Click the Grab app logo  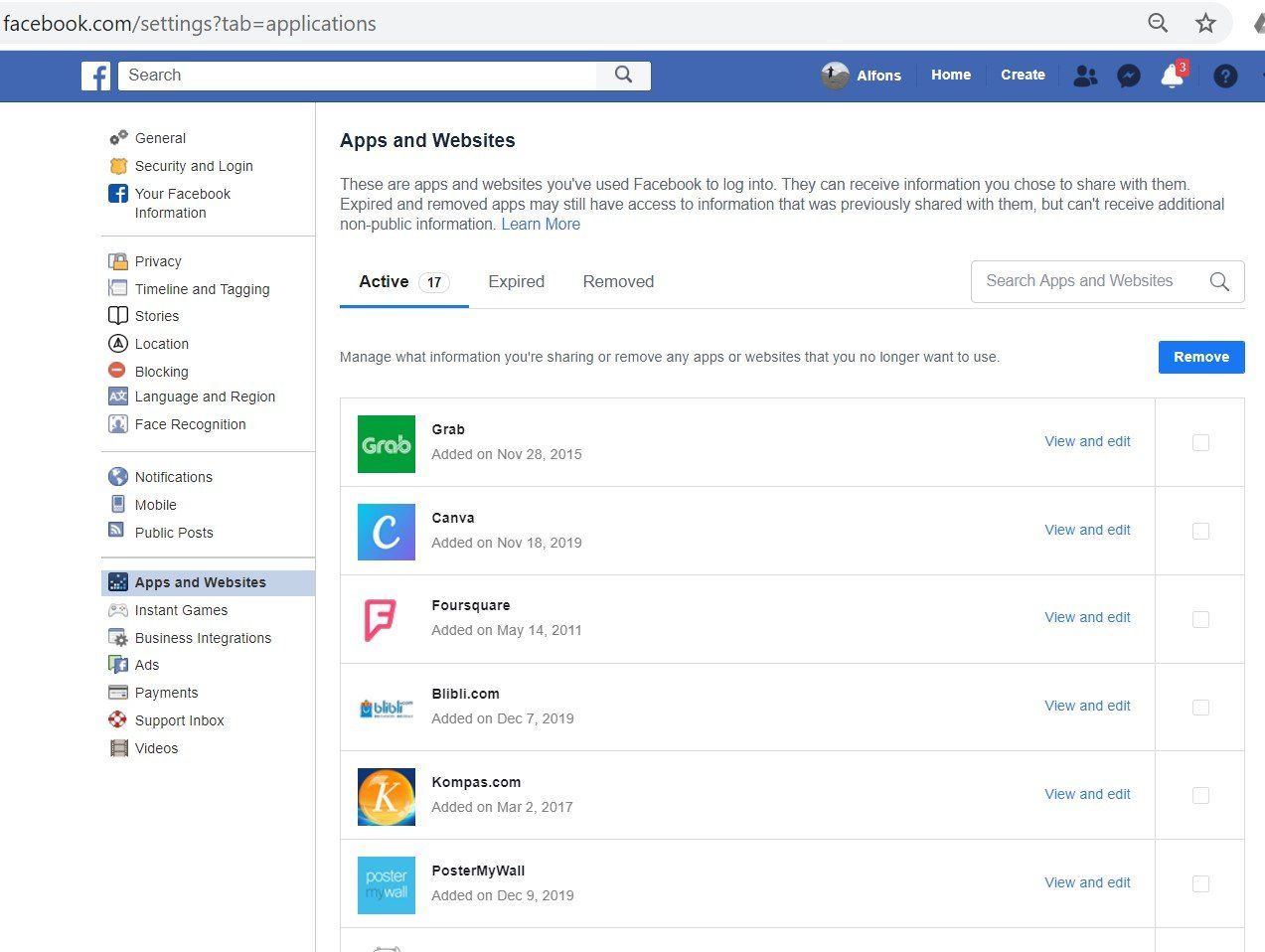point(387,444)
